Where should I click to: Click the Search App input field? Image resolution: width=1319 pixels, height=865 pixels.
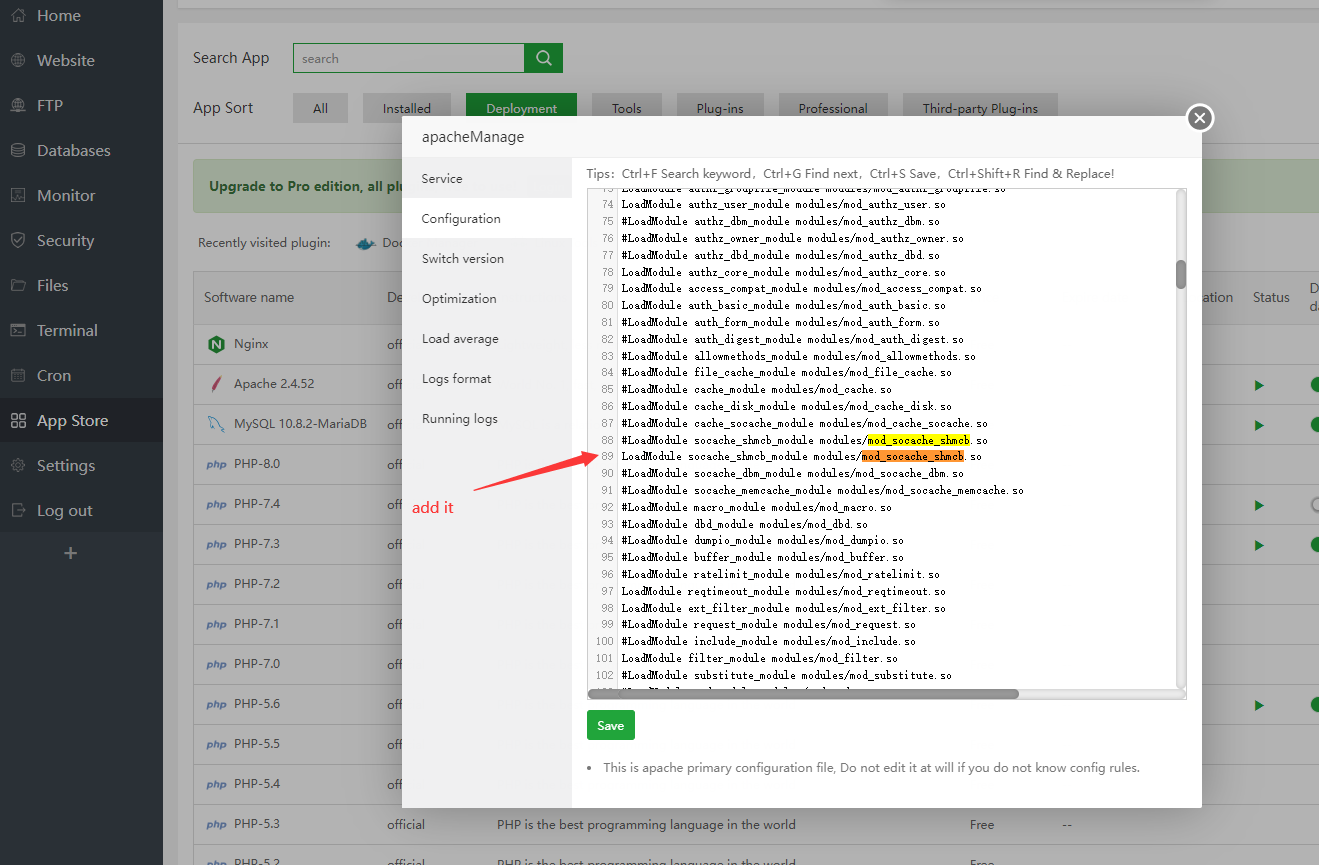408,58
